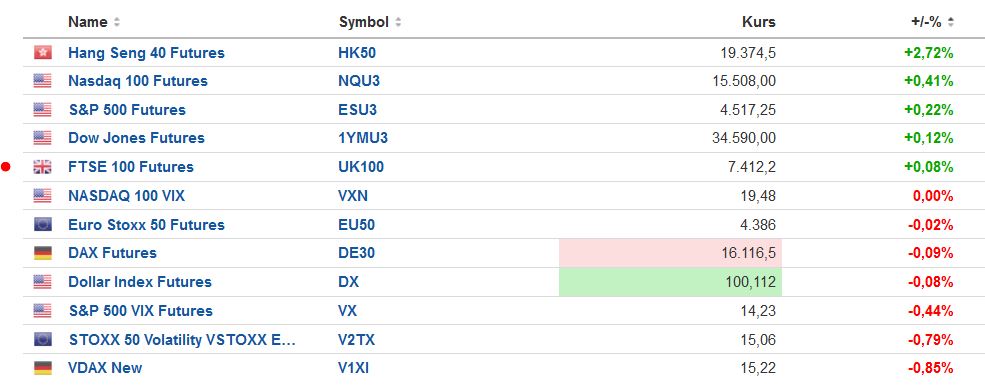Open Dow Jones Futures link

(x=136, y=138)
